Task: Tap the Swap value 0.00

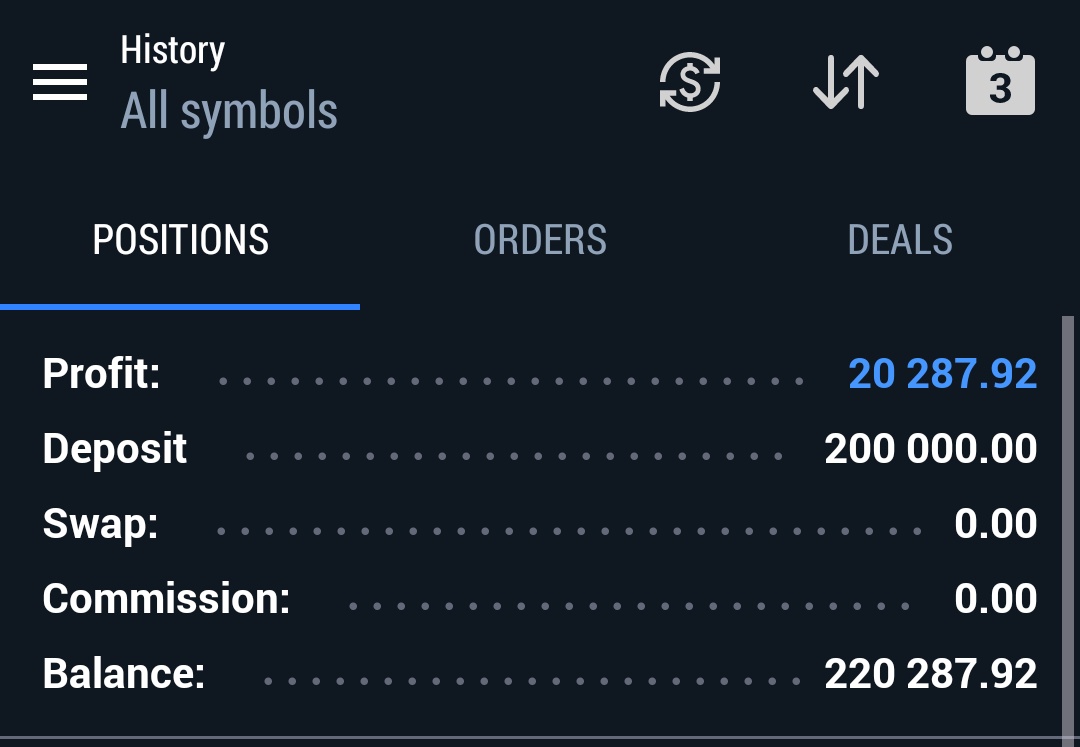Action: (x=995, y=524)
